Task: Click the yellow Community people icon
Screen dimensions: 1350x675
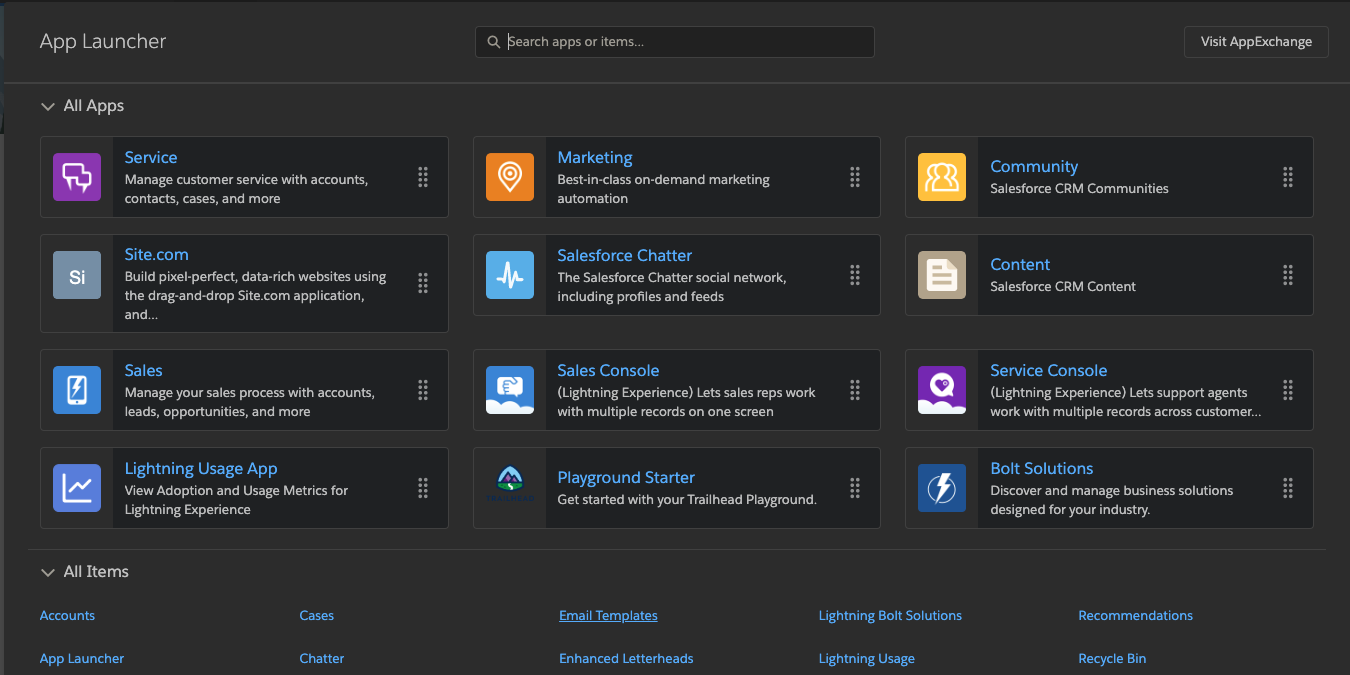Action: click(x=942, y=177)
